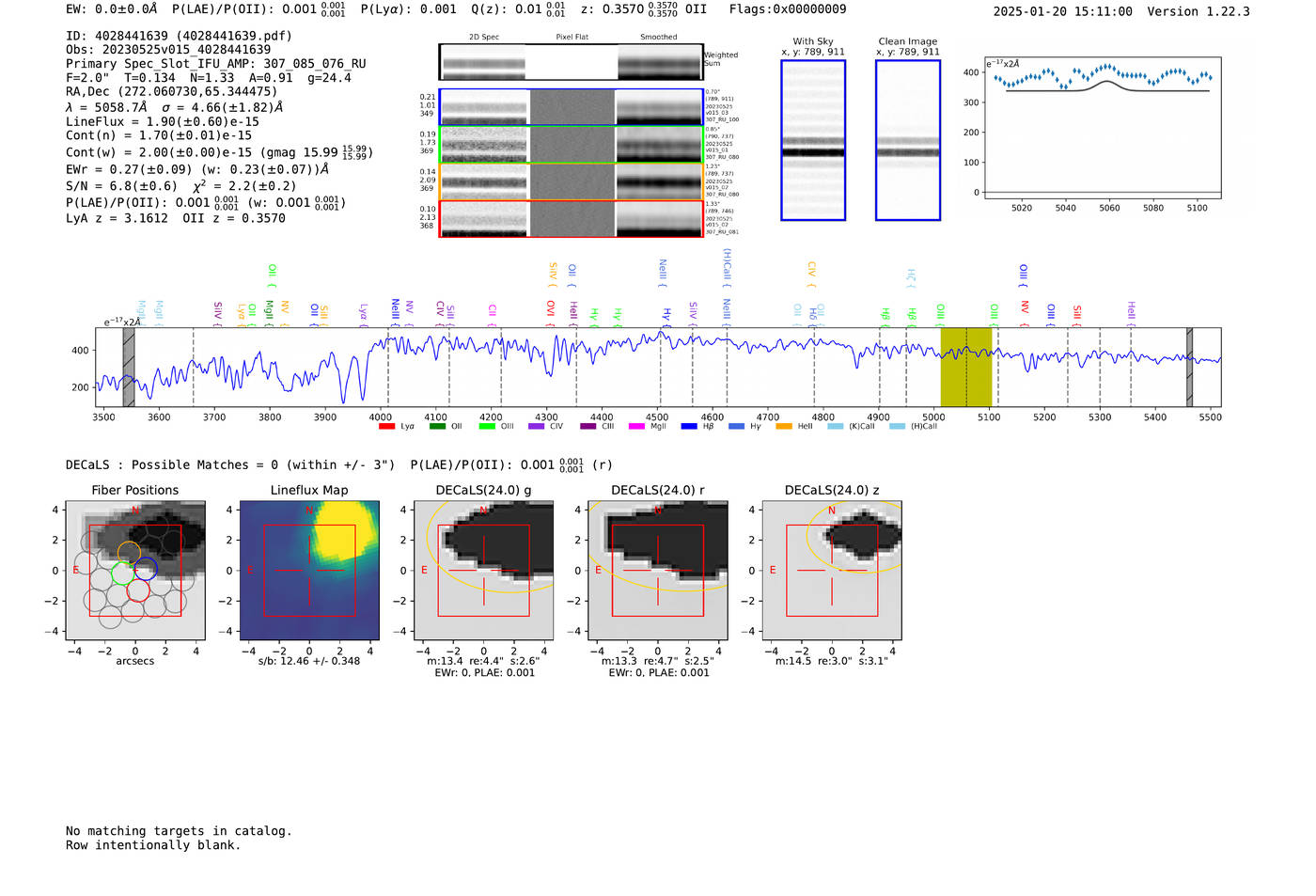Click the ID: 4028441639 line
Image resolution: width=1316 pixels, height=896 pixels.
pyautogui.click(x=179, y=36)
